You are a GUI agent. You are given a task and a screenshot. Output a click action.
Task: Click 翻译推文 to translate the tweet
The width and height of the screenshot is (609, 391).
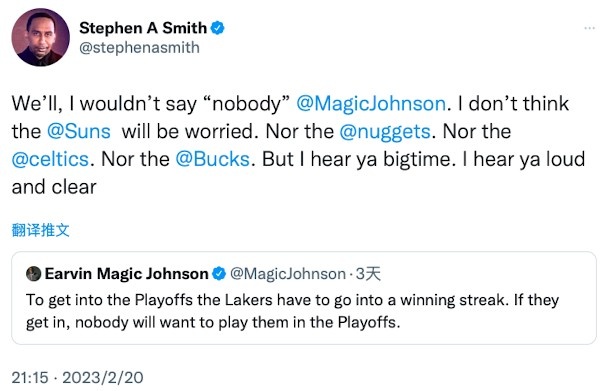40,230
